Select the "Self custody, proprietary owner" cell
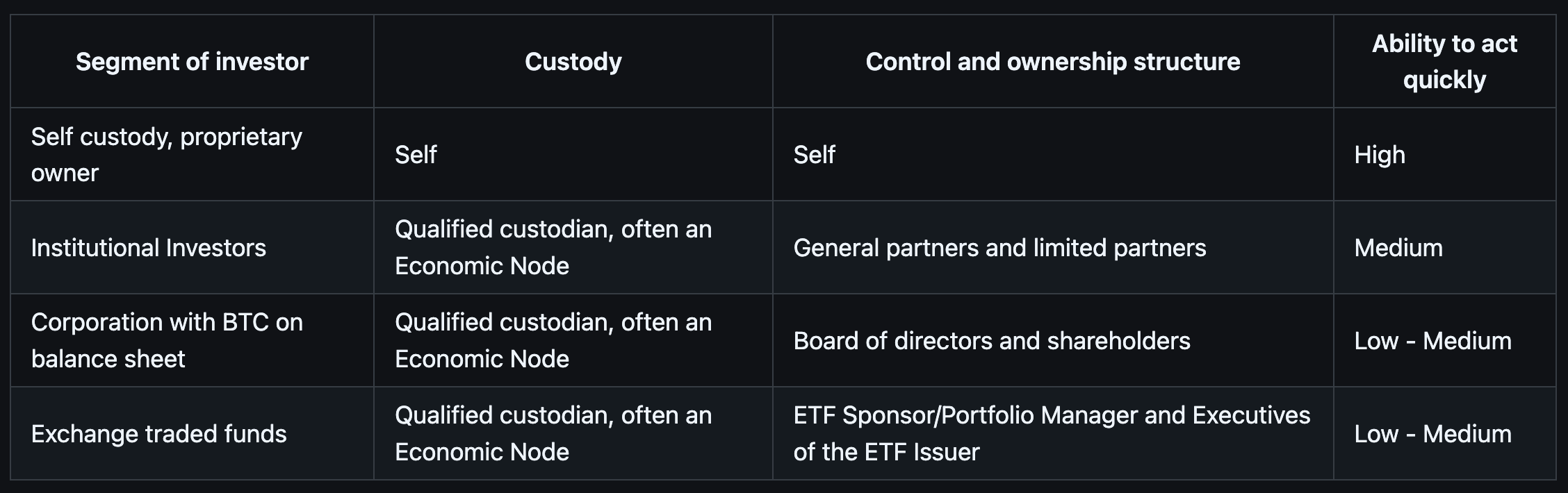Screen dimensions: 1568x493 [167, 155]
